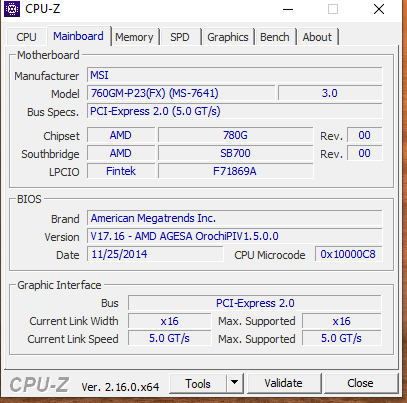Image resolution: width=407 pixels, height=403 pixels.
Task: Click the Southbridge Rev. value 00
Action: pyautogui.click(x=365, y=153)
